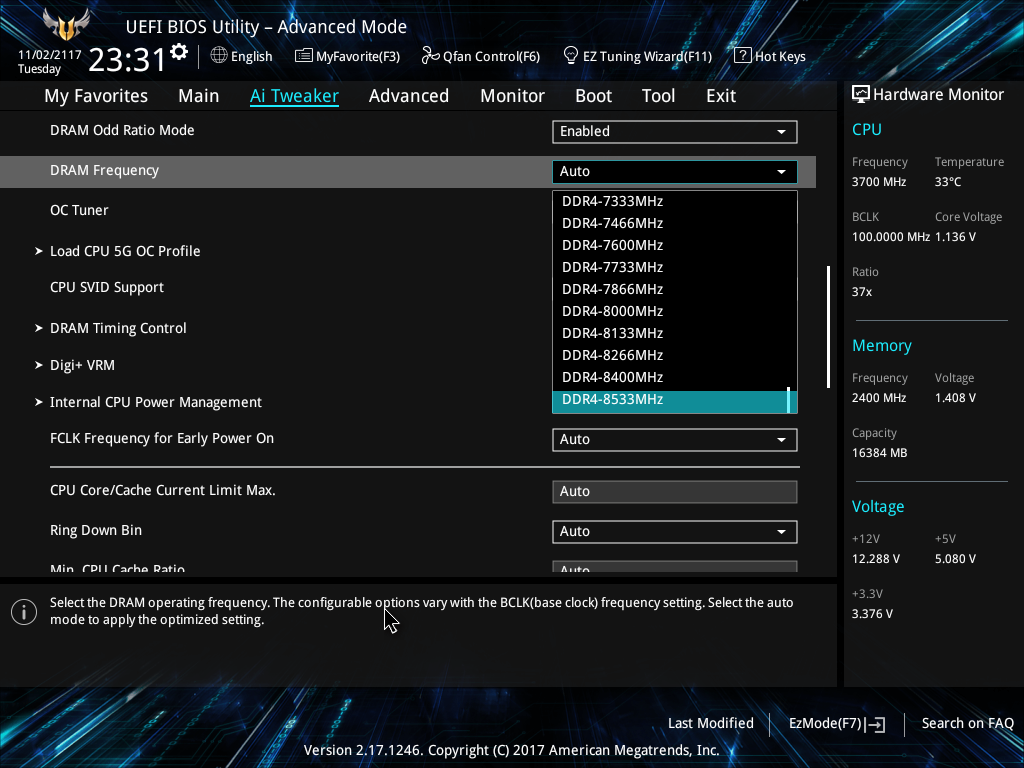Viewport: 1024px width, 768px height.
Task: Click the MyFavorite list icon
Action: click(304, 56)
